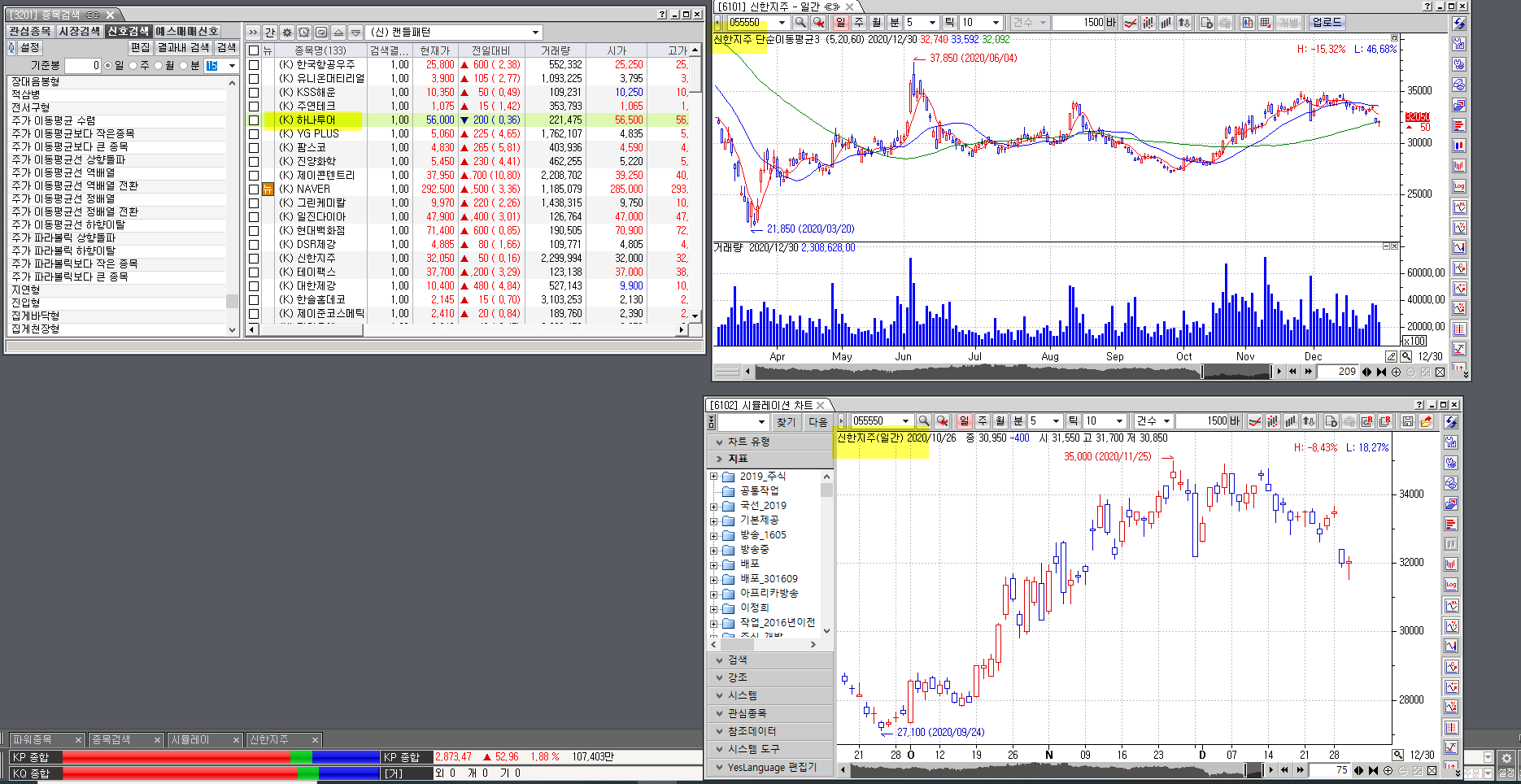This screenshot has height=784, width=1521.
Task: Tick the checkbox for NAVER row
Action: 254,189
